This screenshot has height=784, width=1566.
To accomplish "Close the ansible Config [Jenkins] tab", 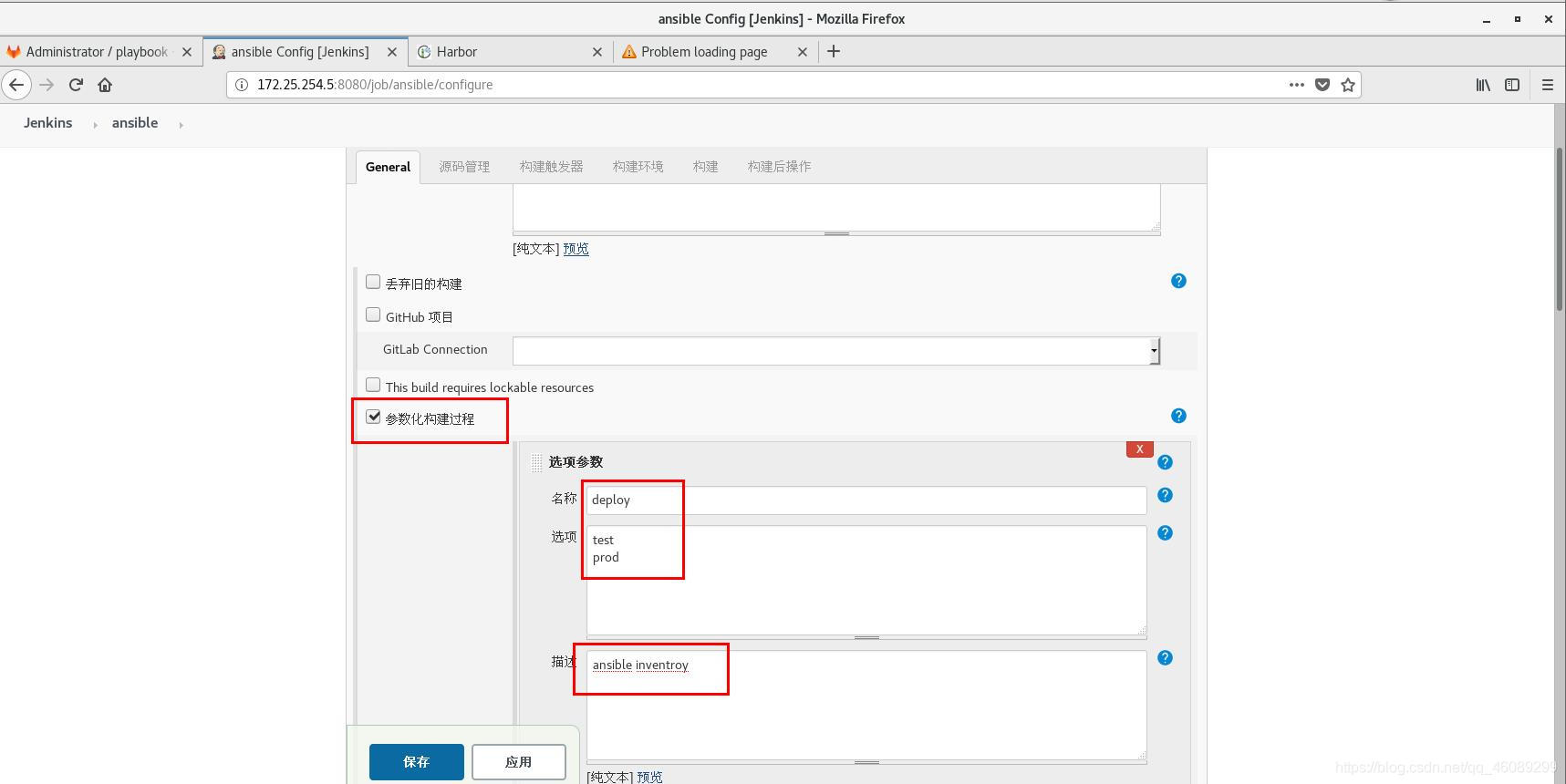I will (x=392, y=52).
